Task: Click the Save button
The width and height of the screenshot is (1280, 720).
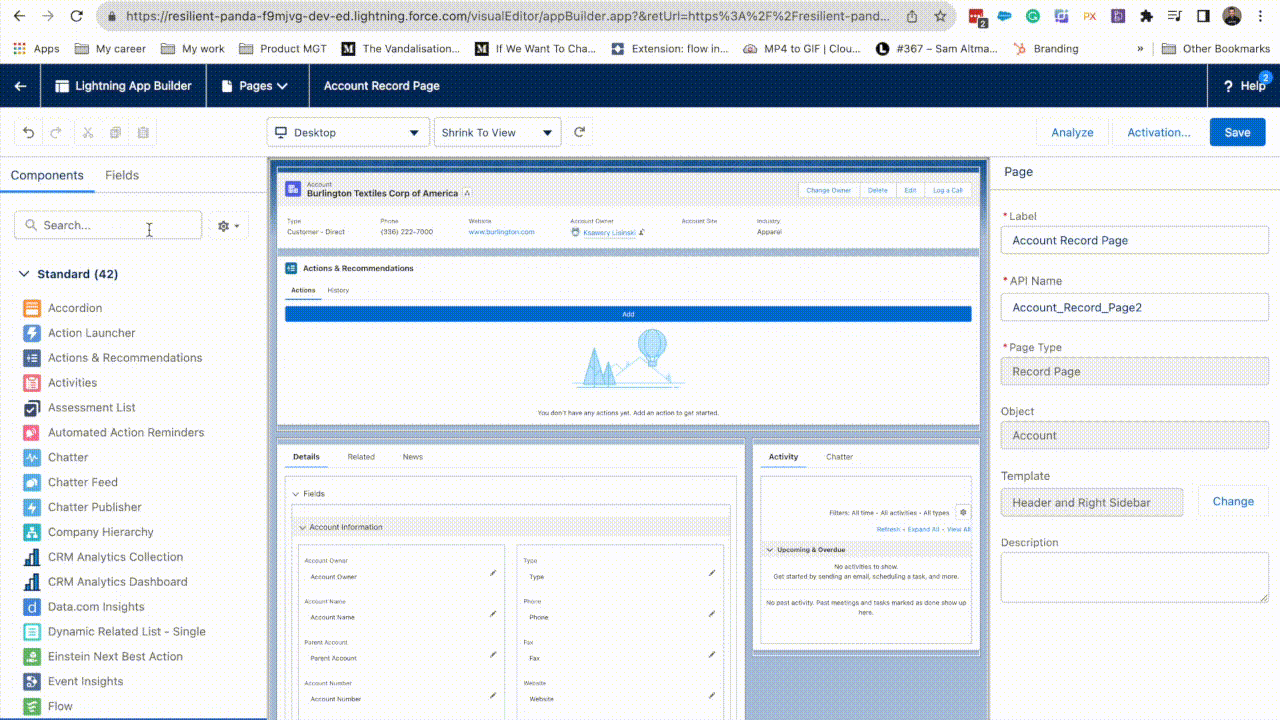Action: point(1237,131)
